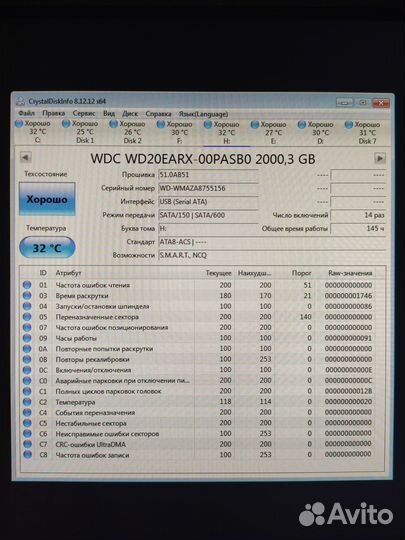Open the Язык(Language) menu
405x540 pixels.
(x=203, y=114)
